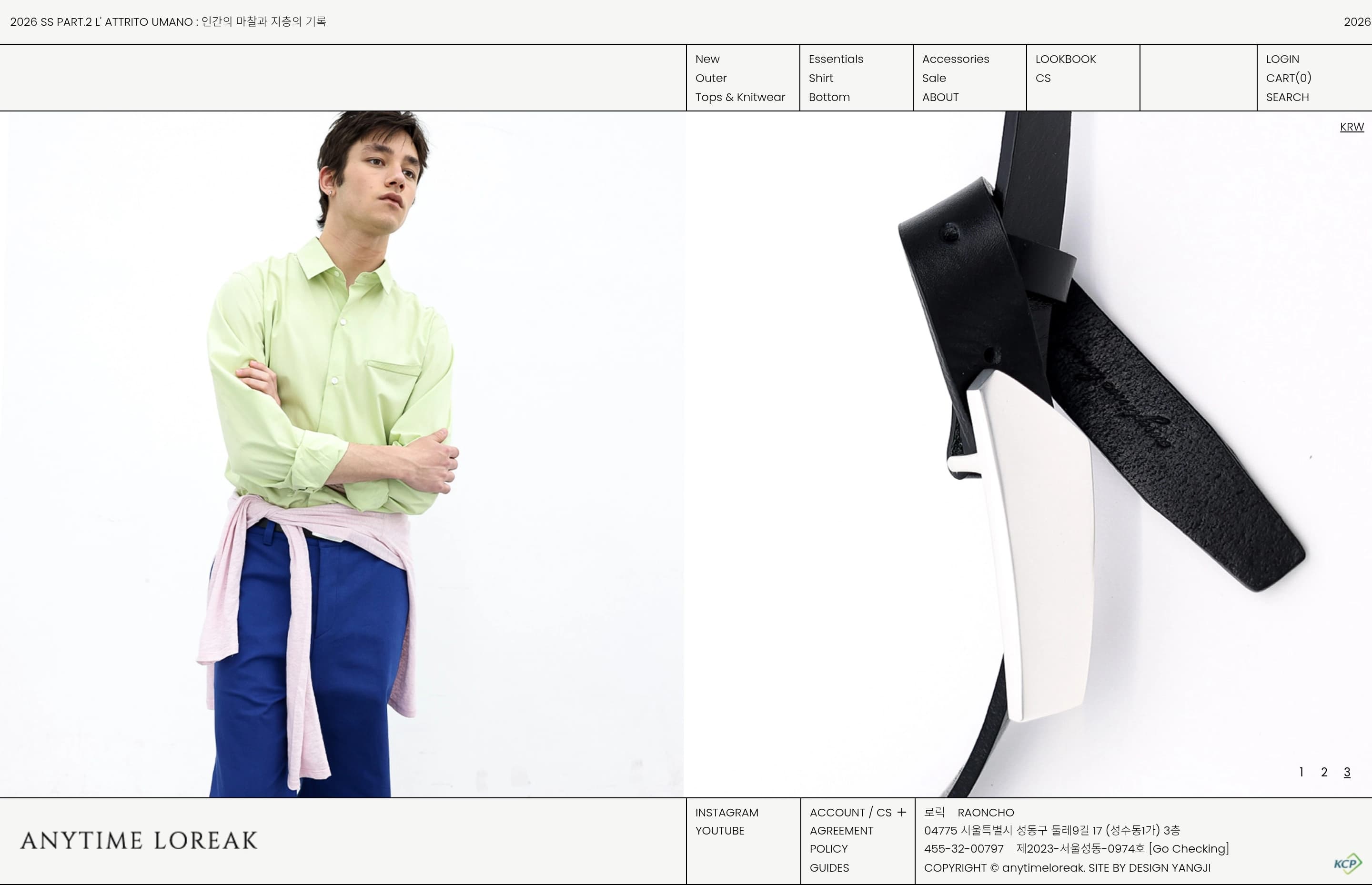Open the YOUTUBE link
The width and height of the screenshot is (1372, 885).
pos(720,830)
